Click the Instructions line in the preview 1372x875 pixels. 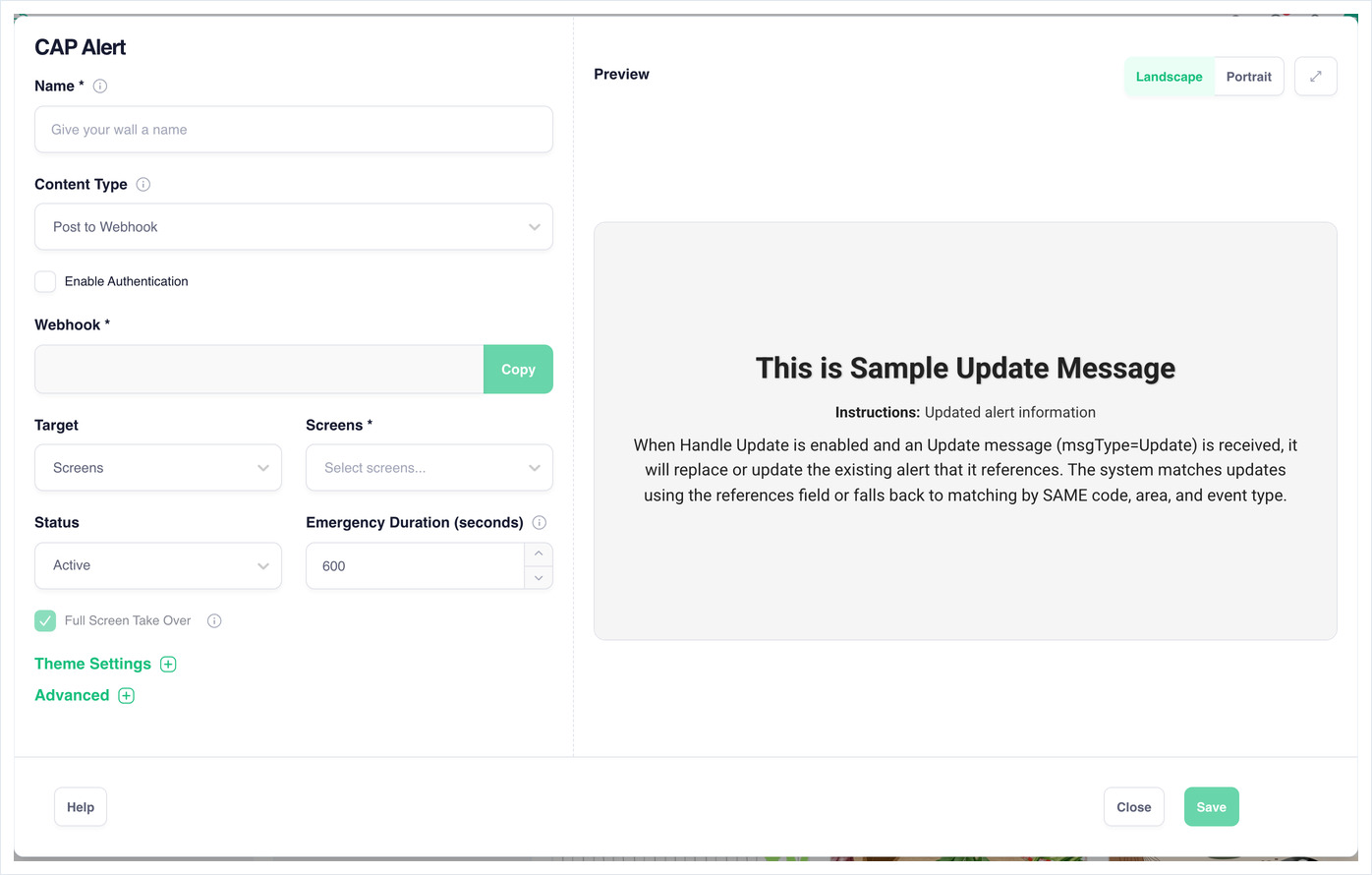965,412
